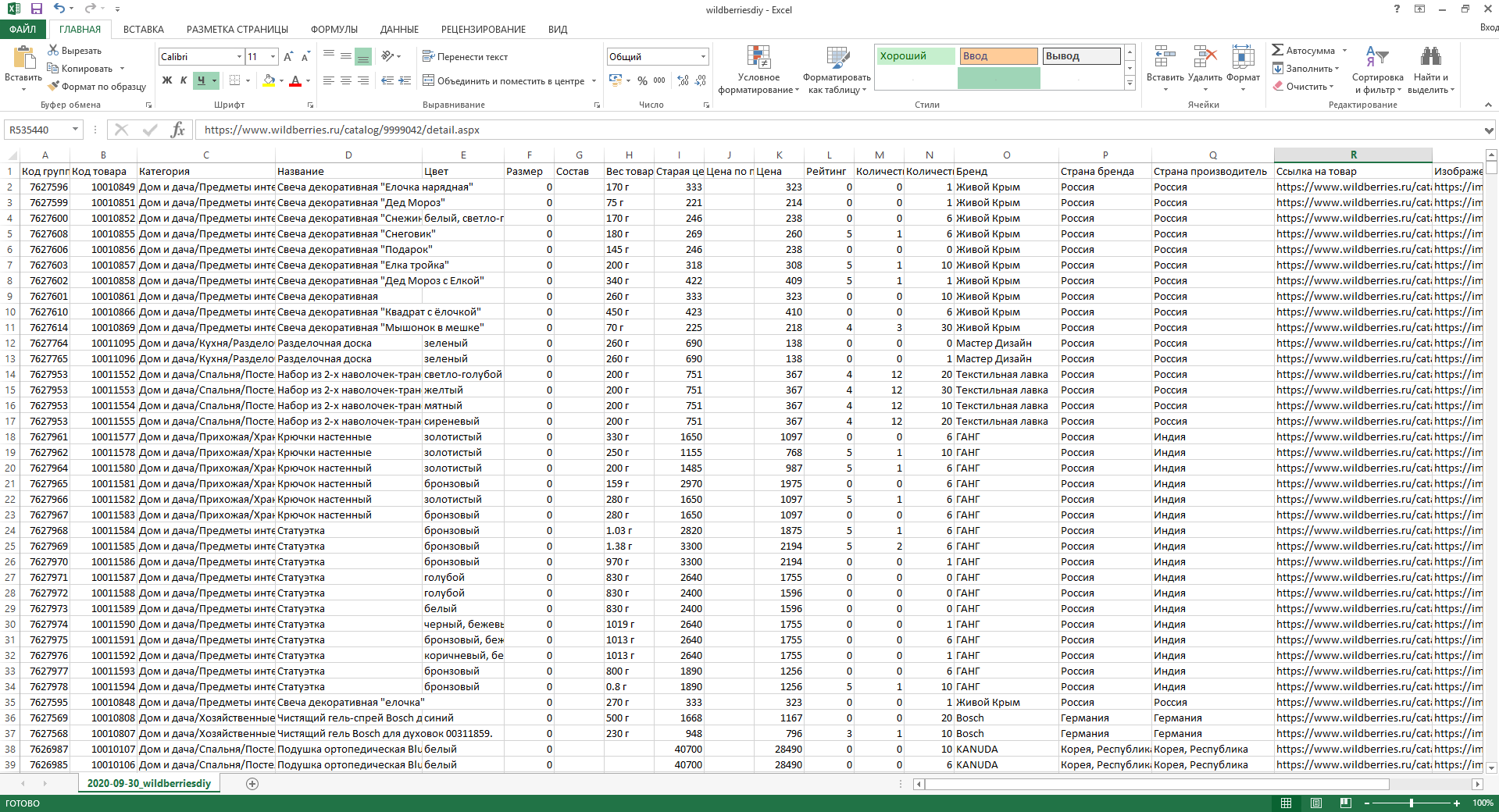Image resolution: width=1499 pixels, height=812 pixels.
Task: Switch to the ВСТАВКА tab
Action: tap(144, 29)
